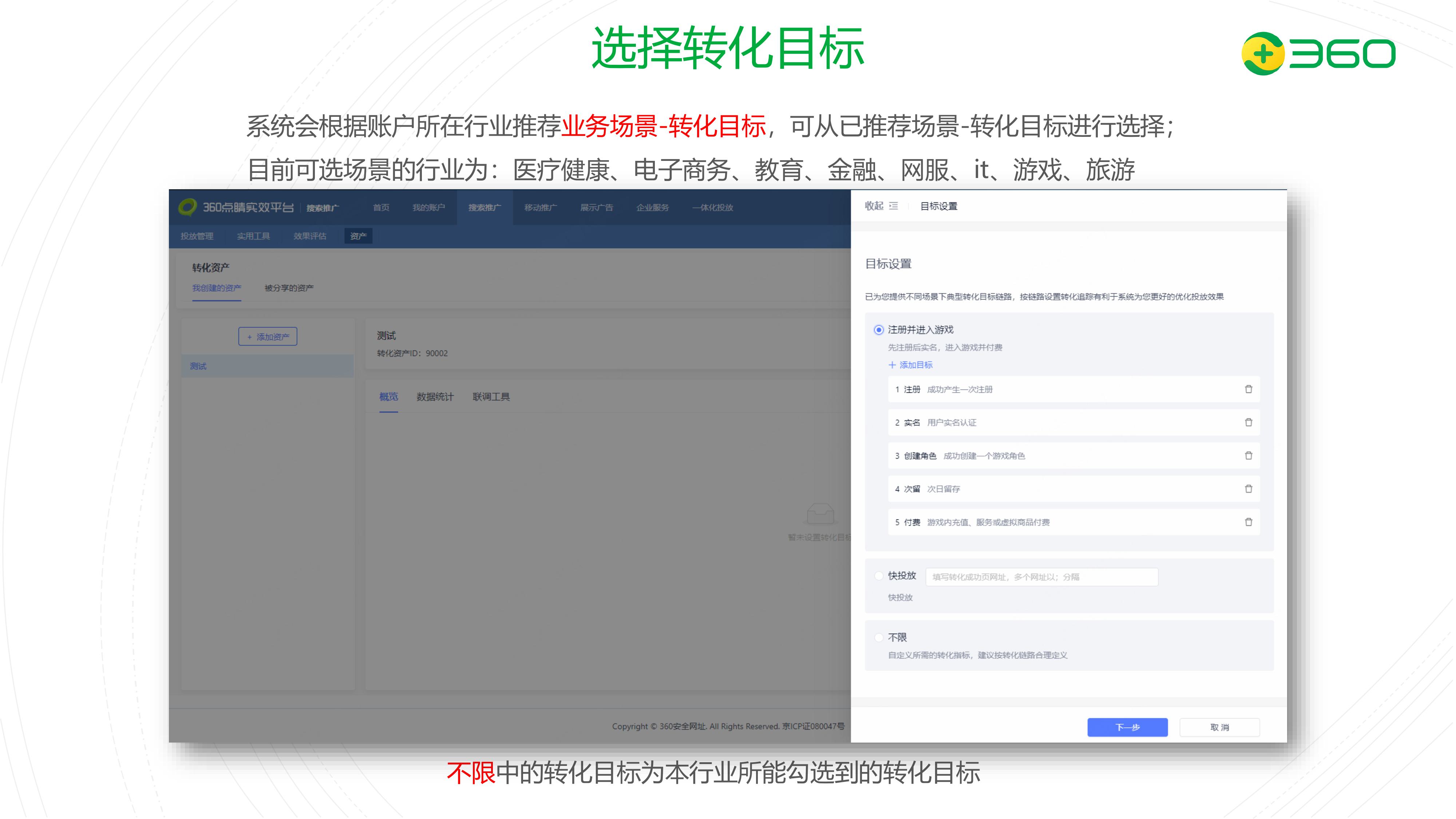This screenshot has height=819, width=1456.
Task: Open the 展示广告 nav menu
Action: click(596, 207)
